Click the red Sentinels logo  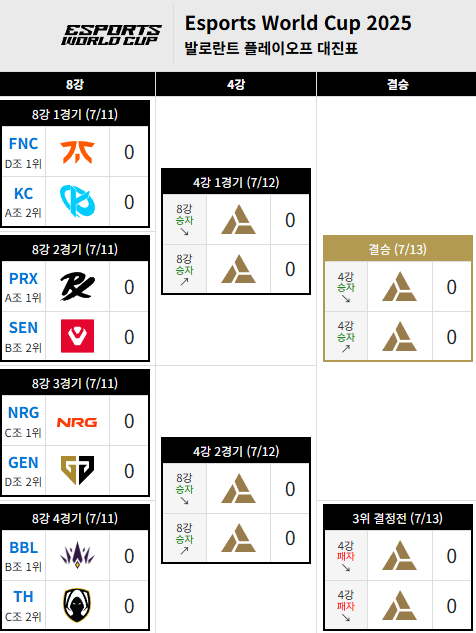click(78, 336)
